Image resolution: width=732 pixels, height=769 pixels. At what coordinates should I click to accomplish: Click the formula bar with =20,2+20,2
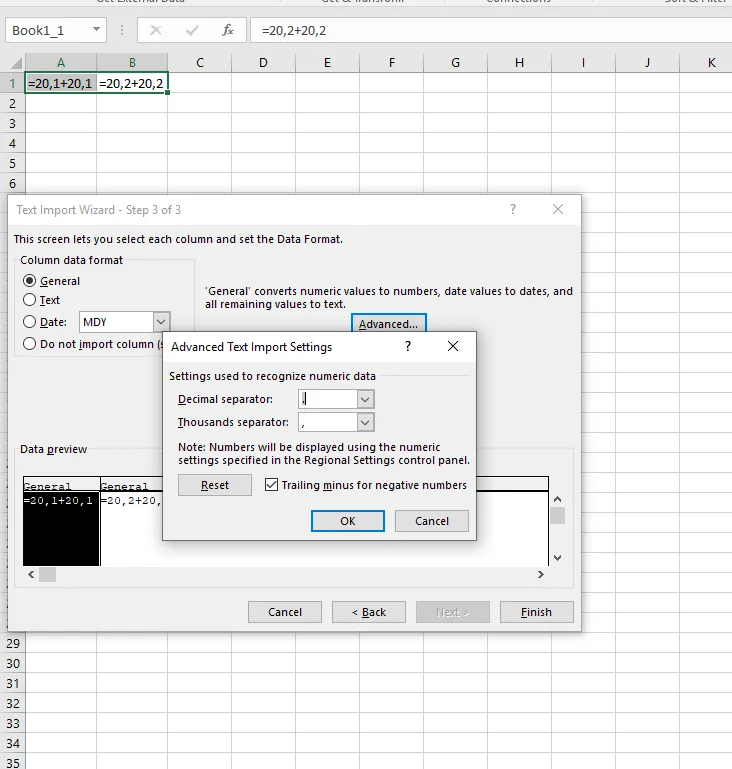click(x=491, y=30)
